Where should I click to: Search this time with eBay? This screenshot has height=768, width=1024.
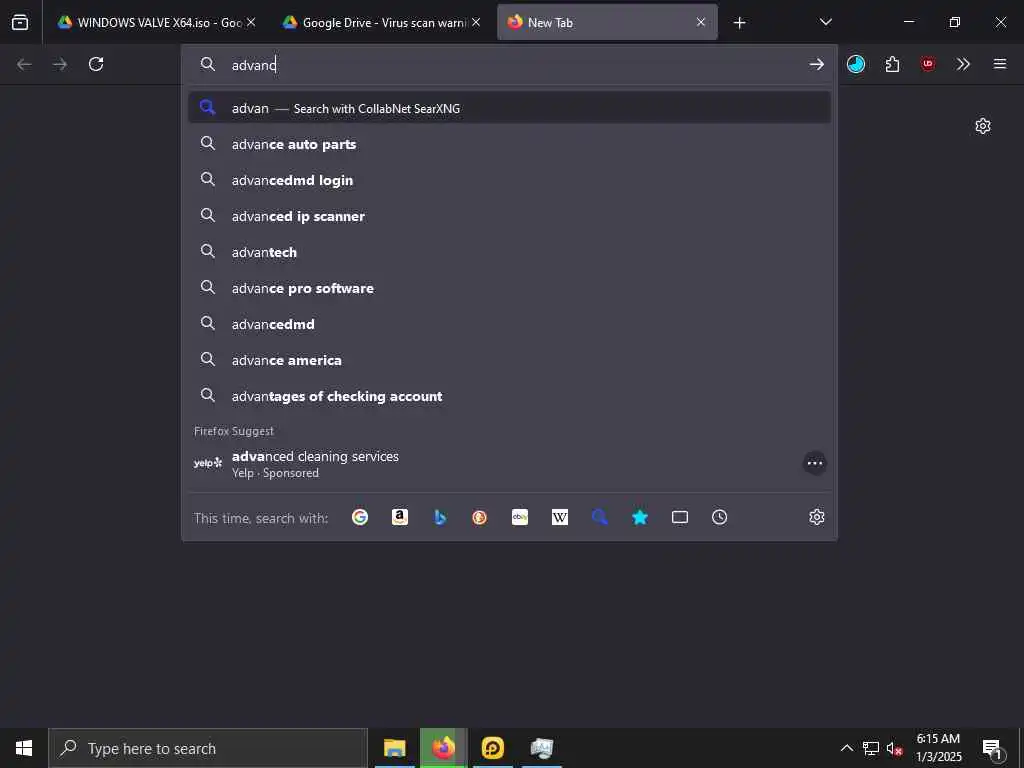click(x=520, y=517)
